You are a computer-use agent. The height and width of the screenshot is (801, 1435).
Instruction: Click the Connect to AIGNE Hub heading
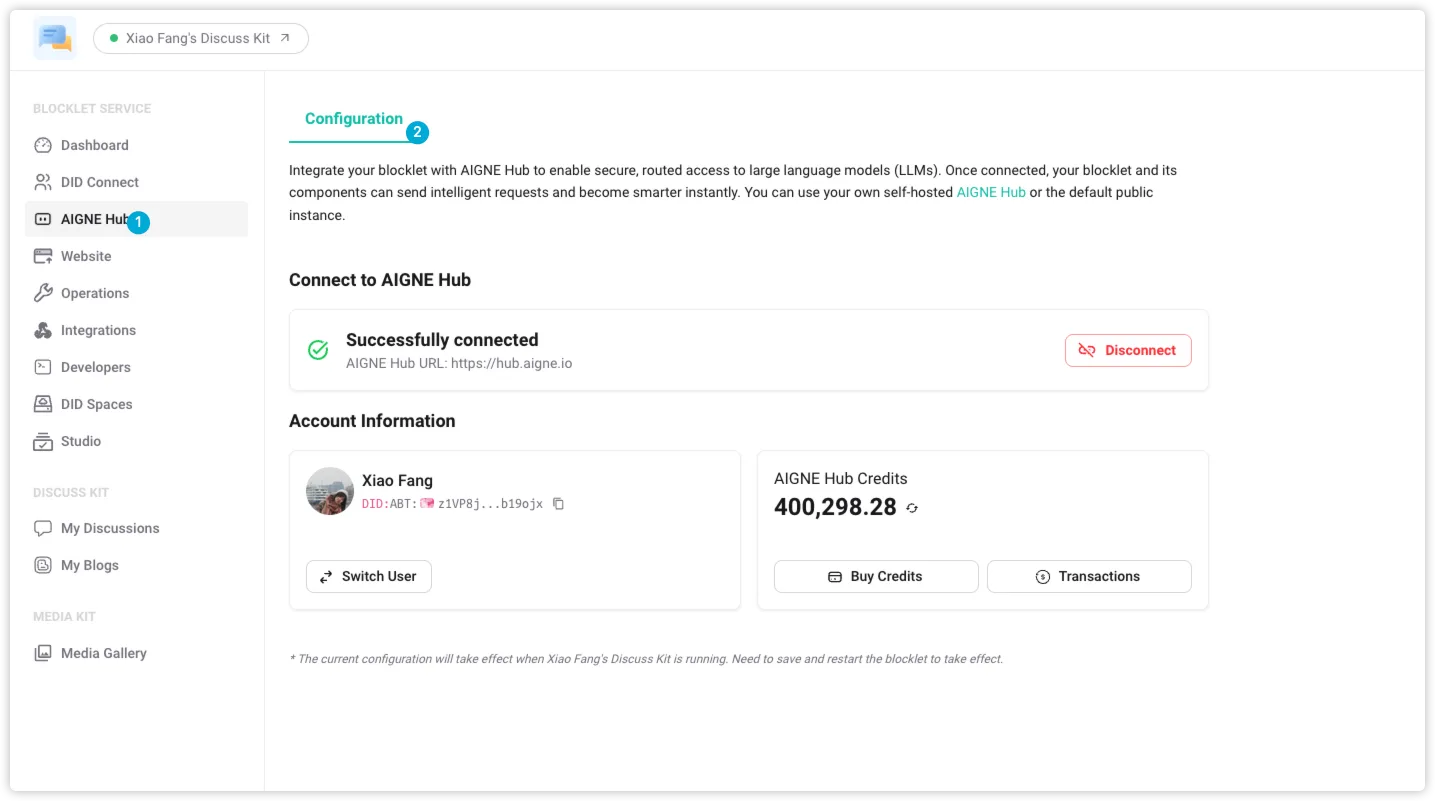[380, 280]
